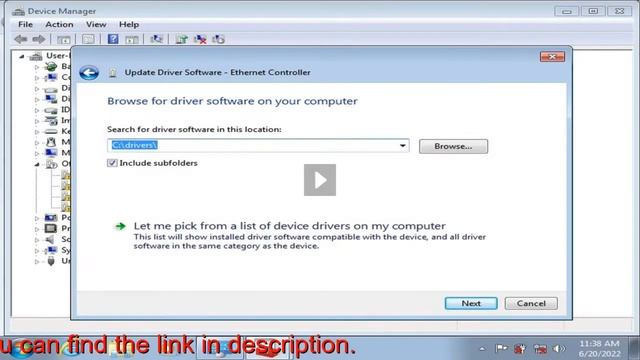Open the File menu
This screenshot has width=640, height=360.
(25, 24)
